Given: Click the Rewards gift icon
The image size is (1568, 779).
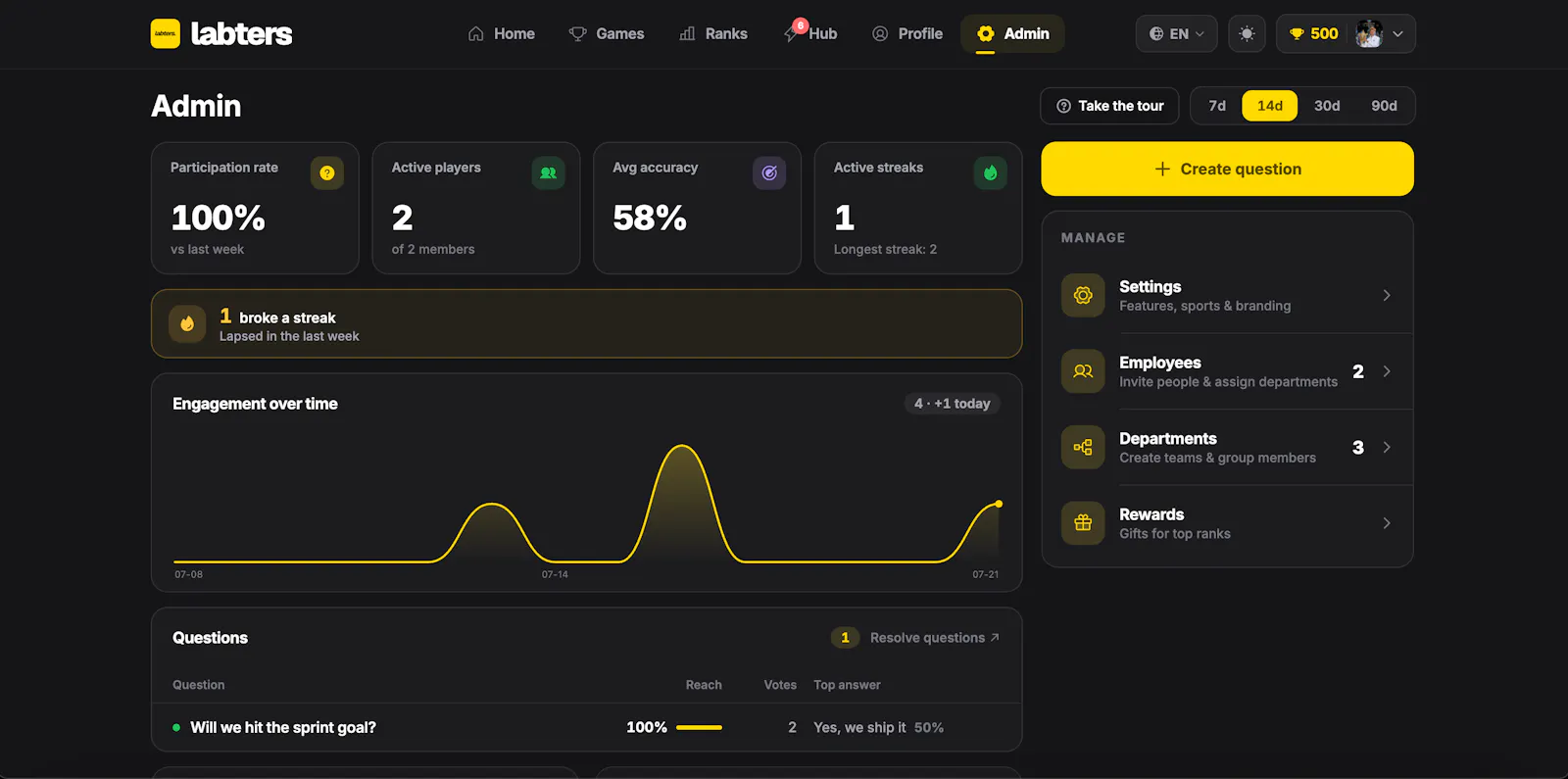Looking at the screenshot, I should coord(1083,523).
